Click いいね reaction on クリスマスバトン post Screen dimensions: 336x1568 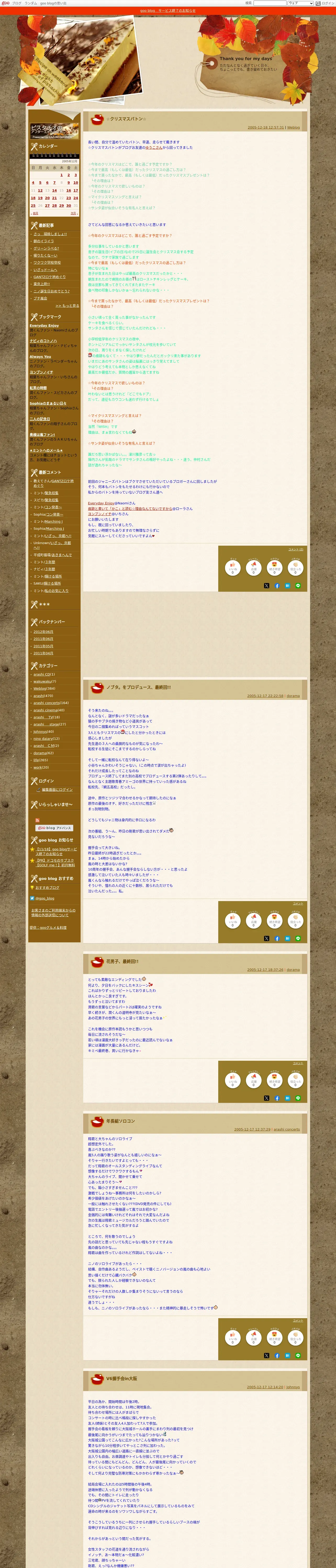tap(232, 567)
